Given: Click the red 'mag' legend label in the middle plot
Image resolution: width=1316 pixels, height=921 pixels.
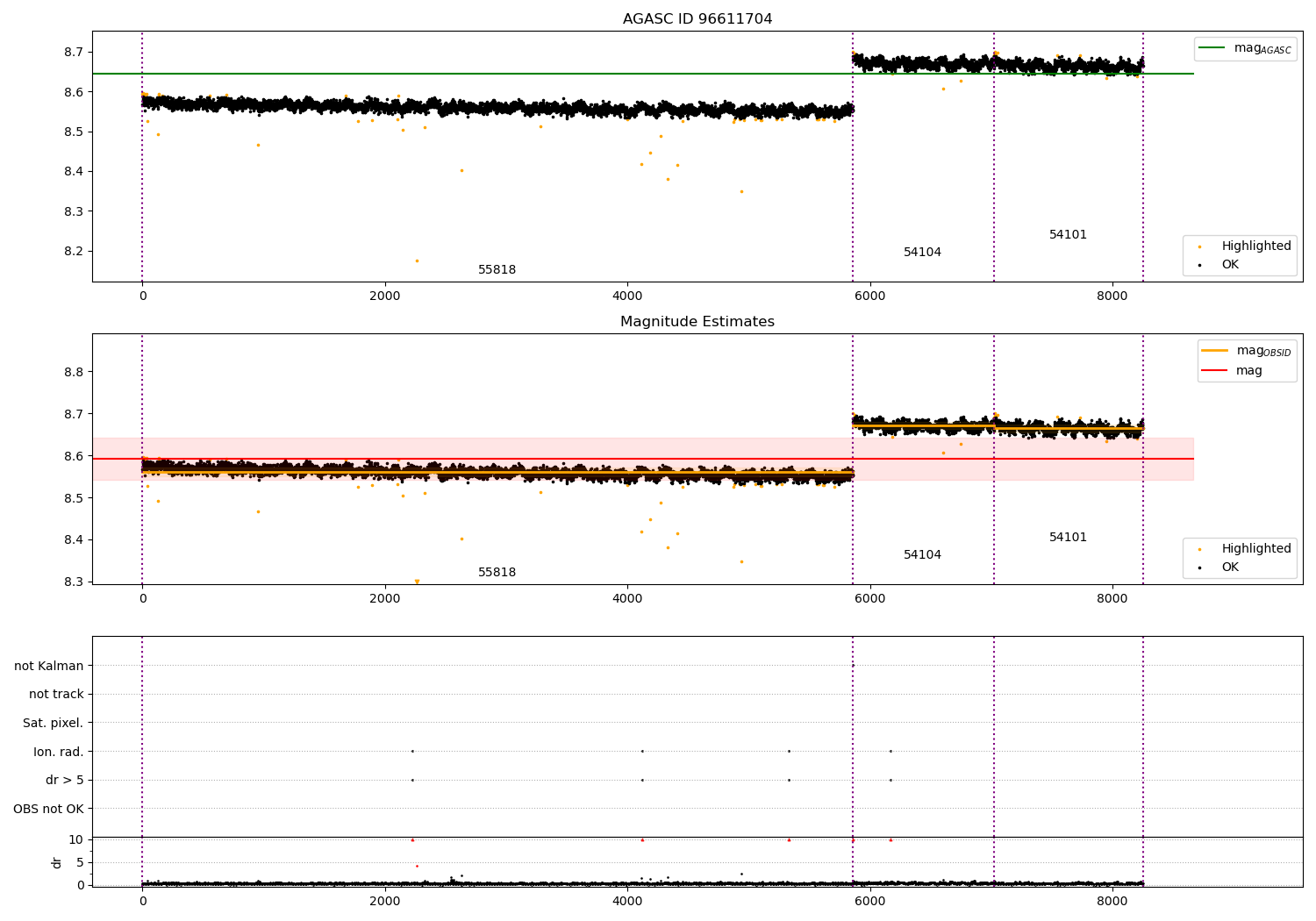Looking at the screenshot, I should coord(1249,370).
